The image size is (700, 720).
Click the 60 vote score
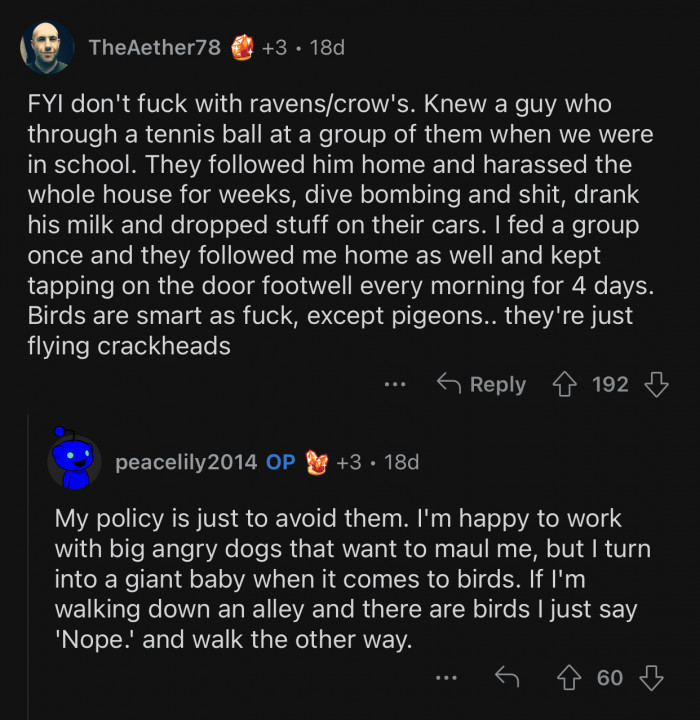point(610,678)
